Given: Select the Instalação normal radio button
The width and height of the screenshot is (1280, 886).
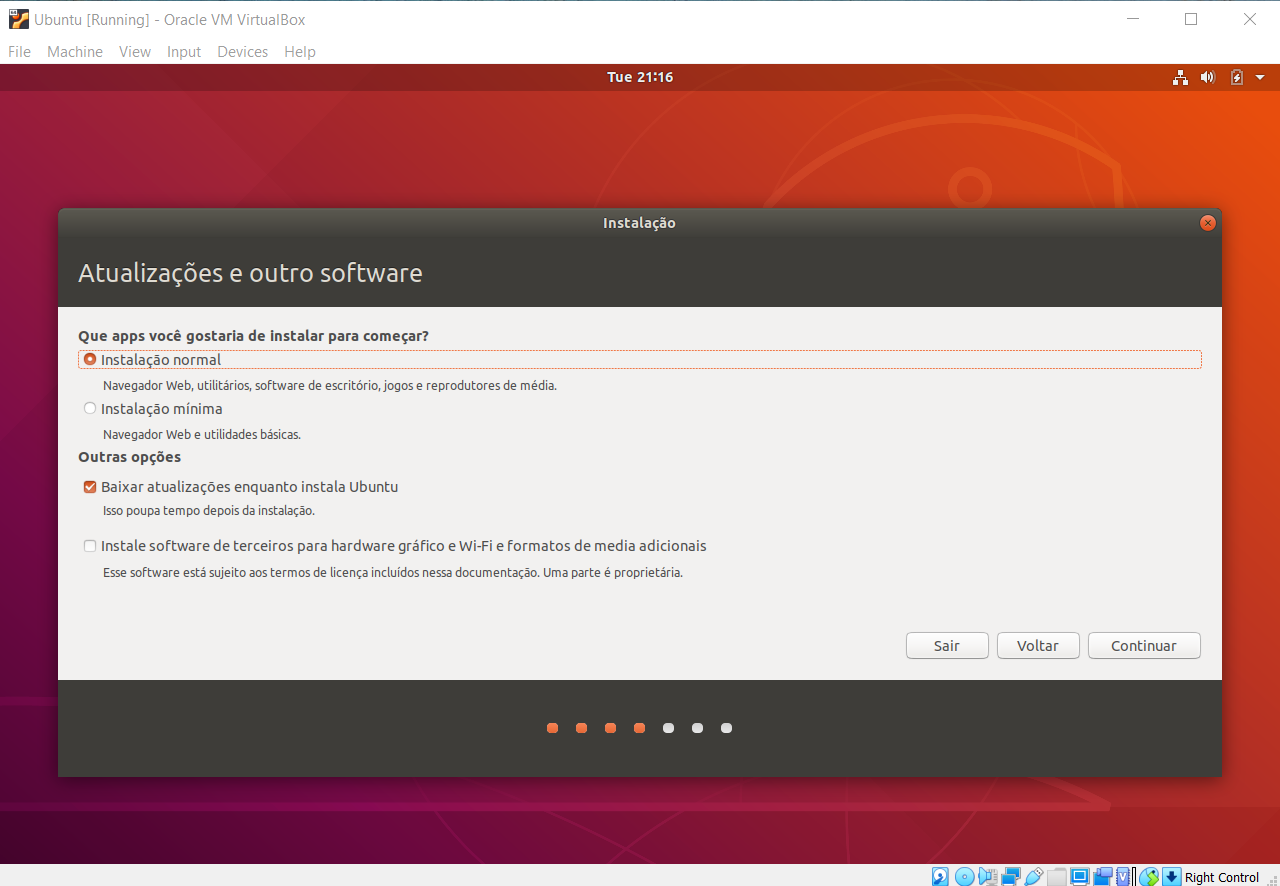Looking at the screenshot, I should coord(90,359).
